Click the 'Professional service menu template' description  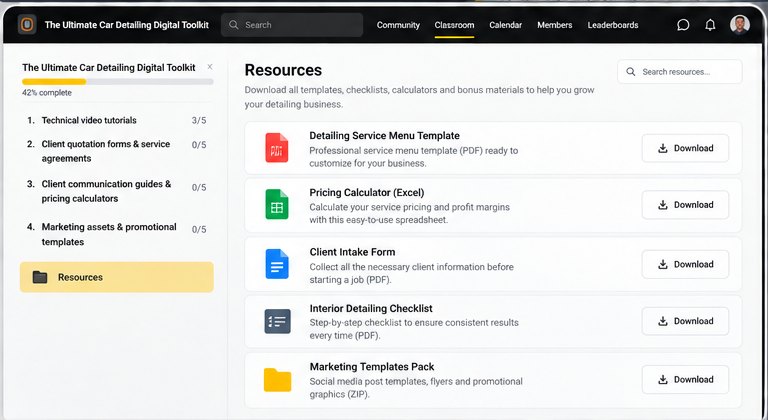click(x=413, y=157)
